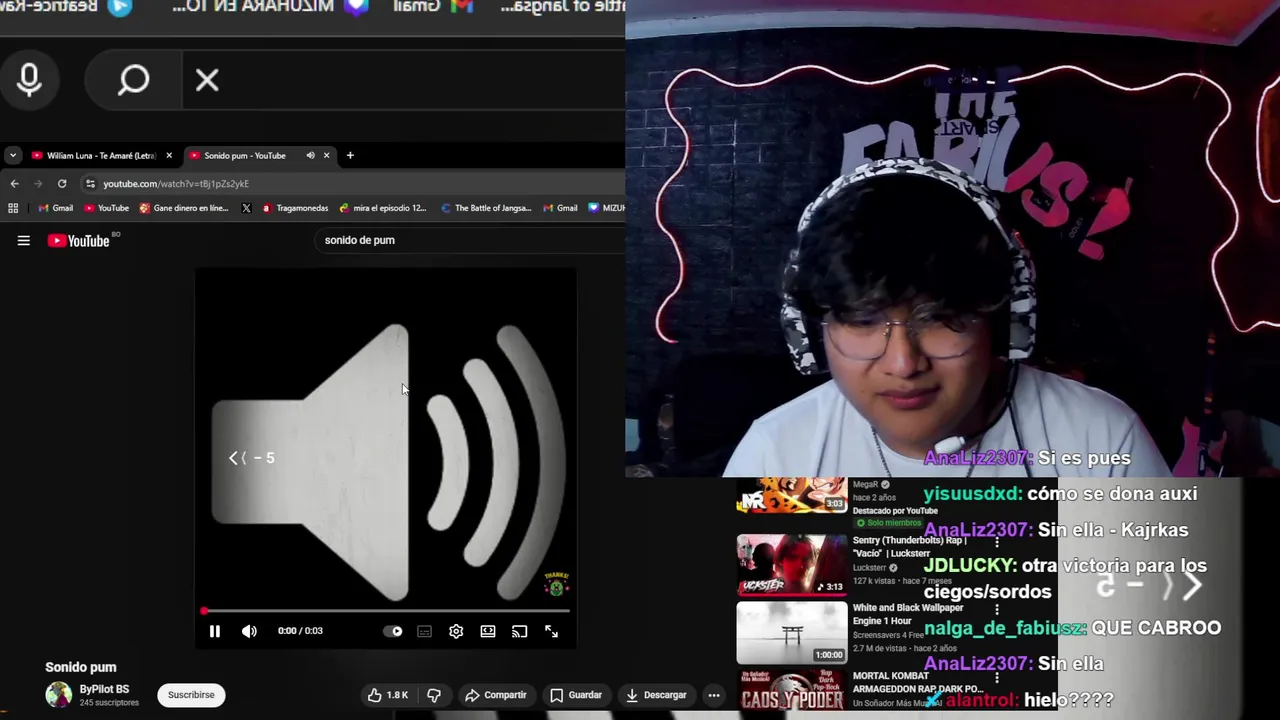Open the 'Sonido pum' video title text
The image size is (1280, 720).
(81, 667)
